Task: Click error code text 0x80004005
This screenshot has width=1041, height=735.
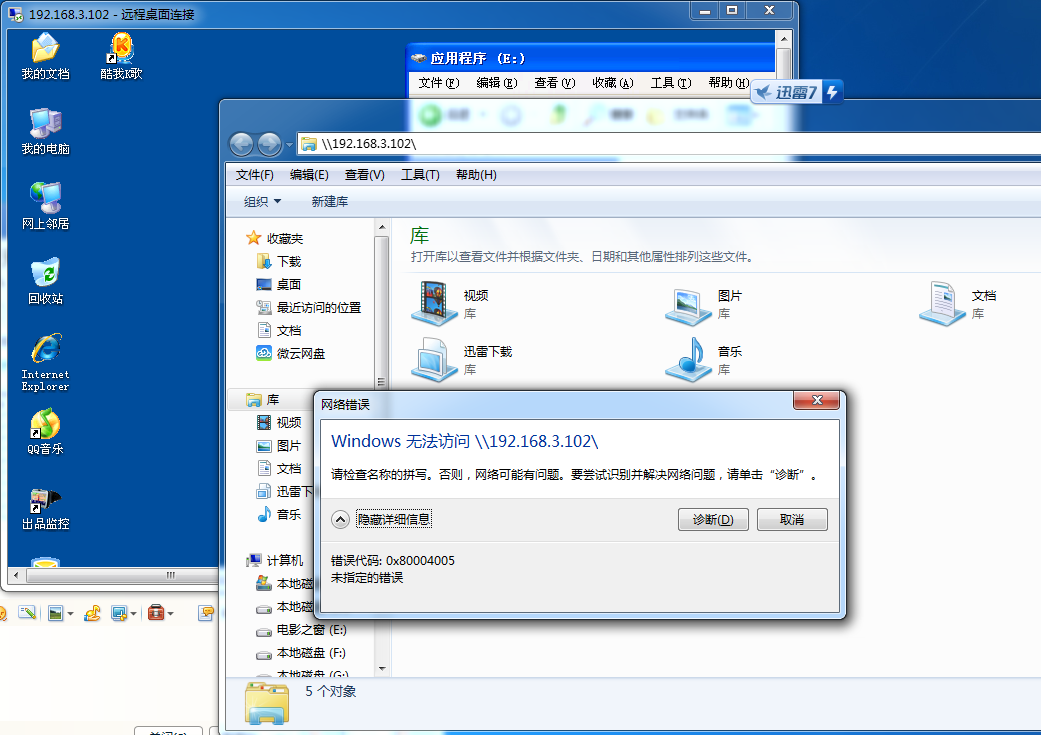Action: tap(420, 560)
